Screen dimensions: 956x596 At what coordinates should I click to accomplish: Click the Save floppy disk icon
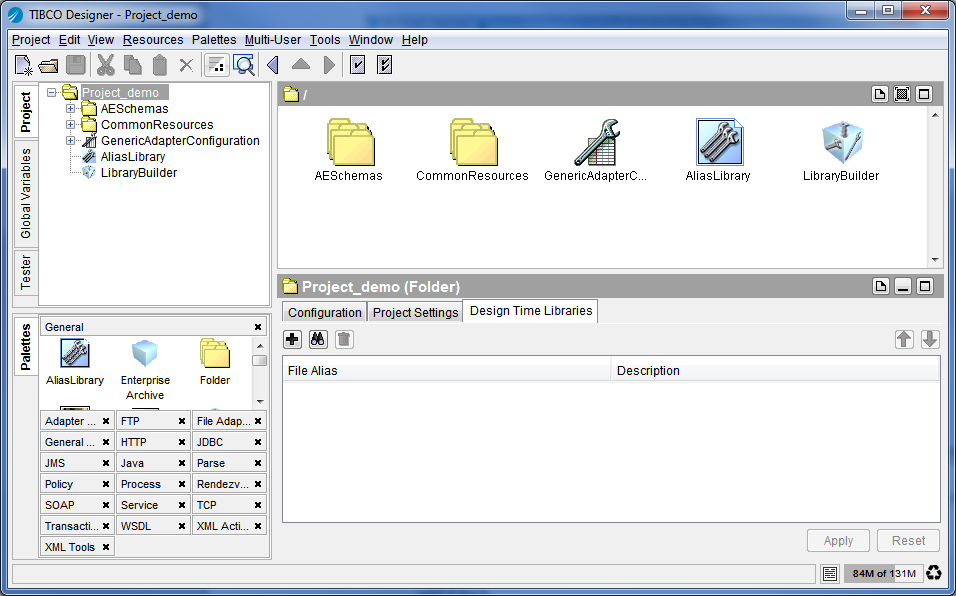pos(76,65)
